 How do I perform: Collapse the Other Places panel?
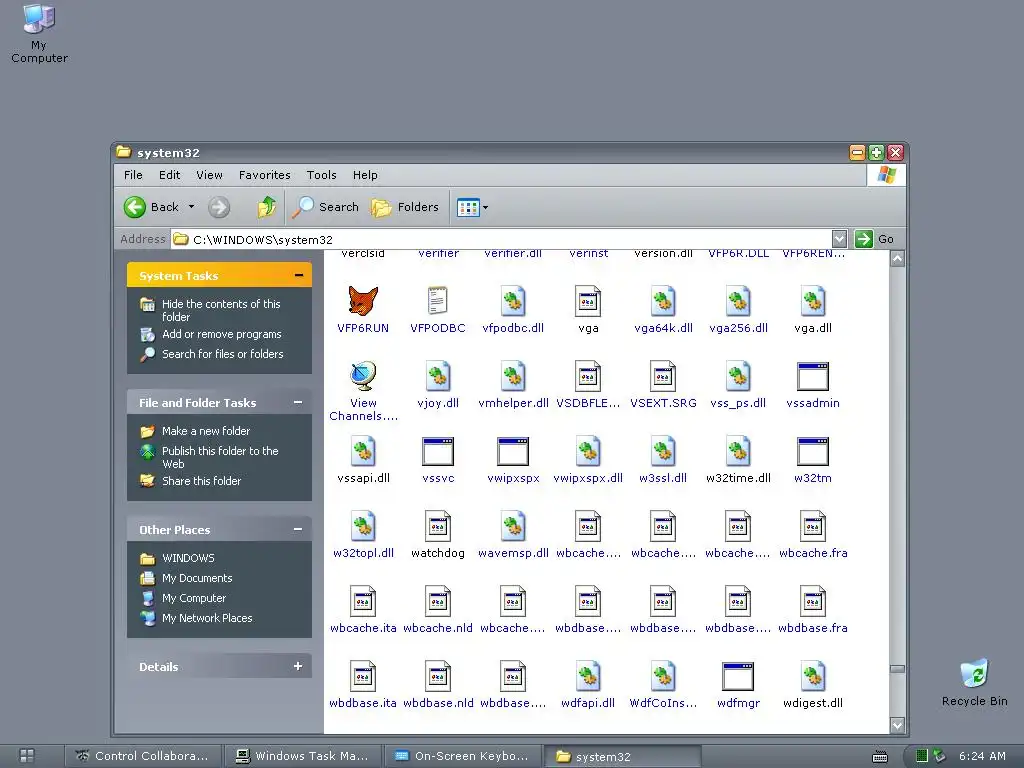298,529
